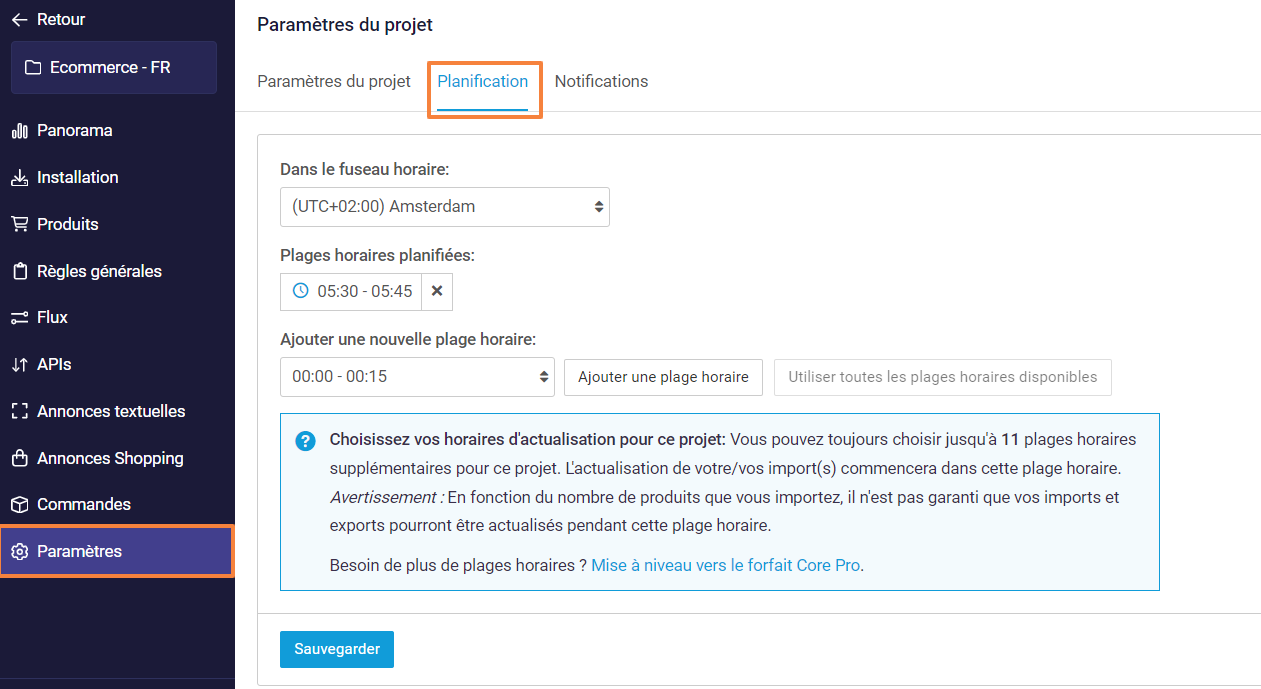Click the Ajouter une plage horaire button
The width and height of the screenshot is (1261, 689).
tap(664, 377)
